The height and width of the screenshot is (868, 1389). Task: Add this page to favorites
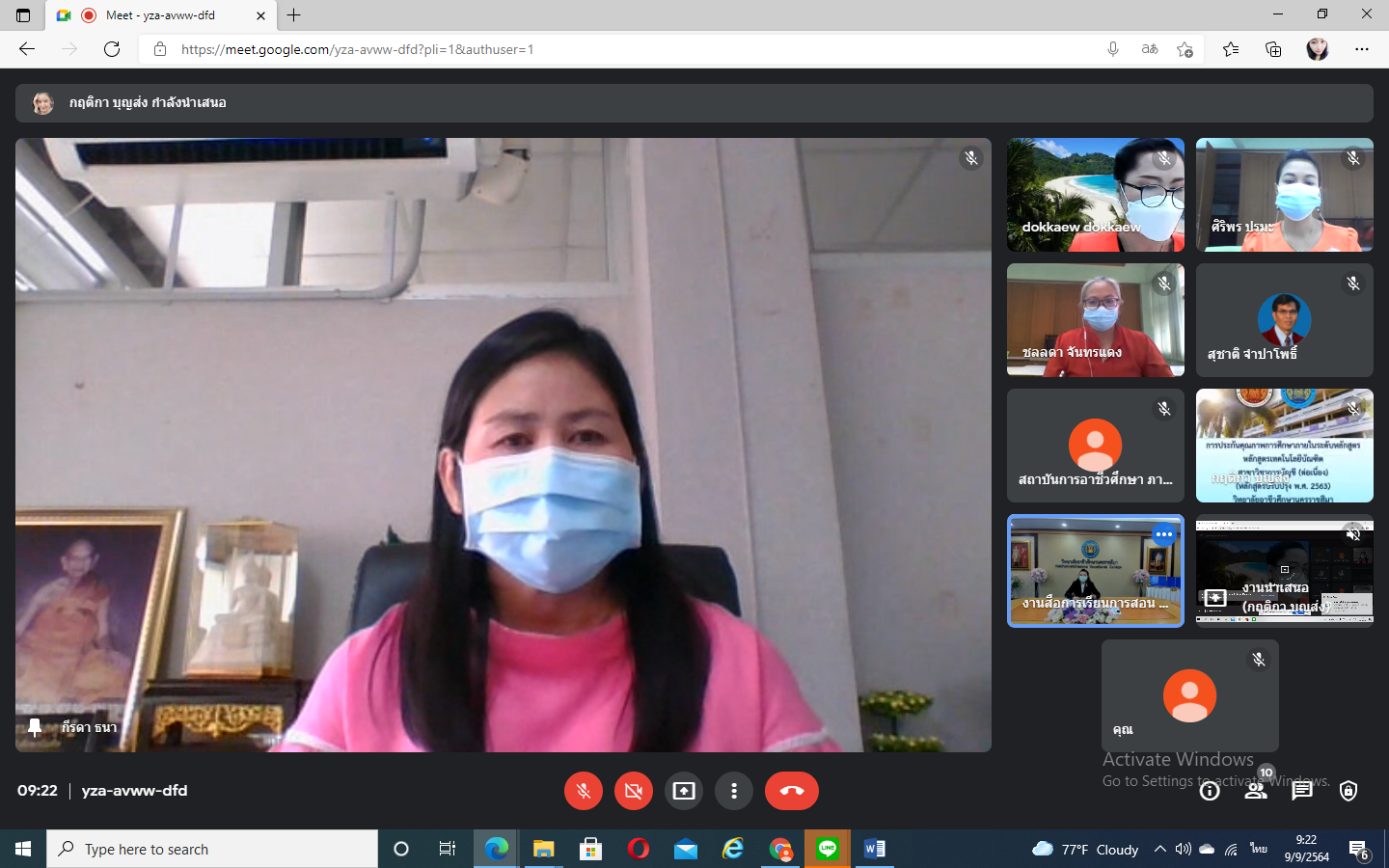click(x=1185, y=49)
